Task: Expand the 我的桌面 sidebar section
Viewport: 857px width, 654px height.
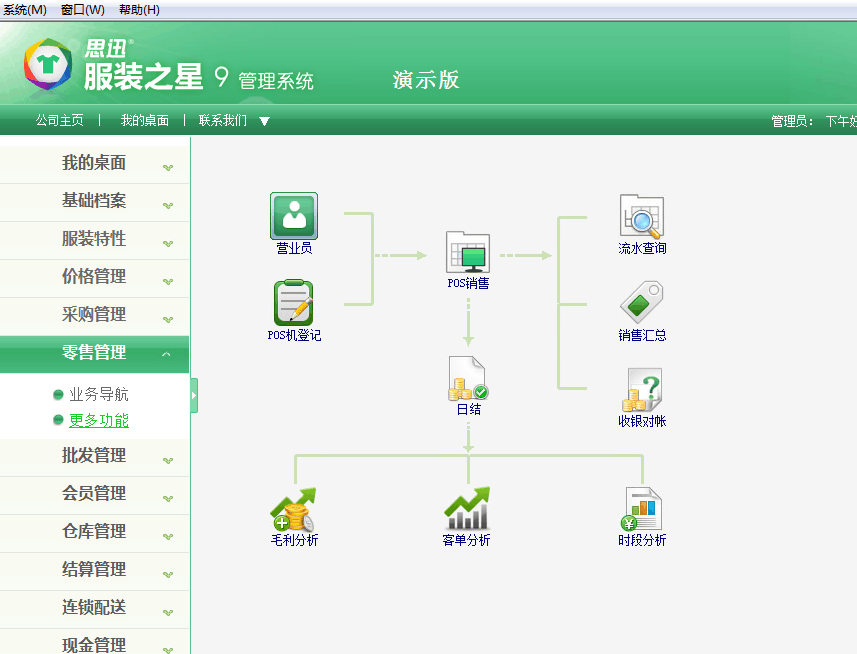Action: (95, 163)
